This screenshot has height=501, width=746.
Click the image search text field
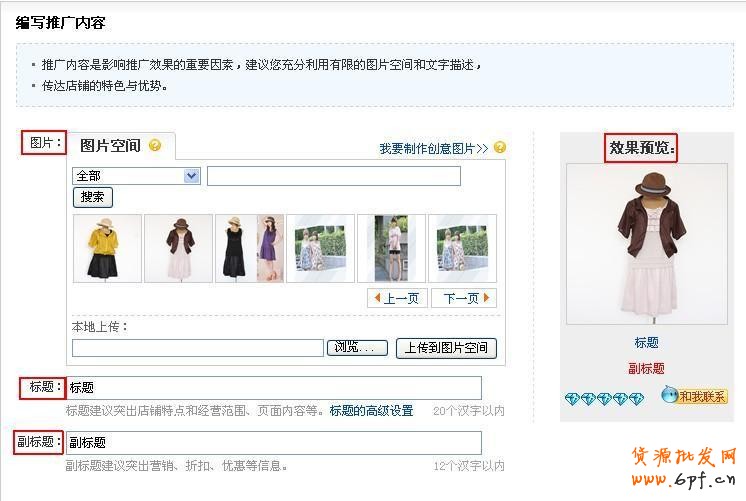333,176
